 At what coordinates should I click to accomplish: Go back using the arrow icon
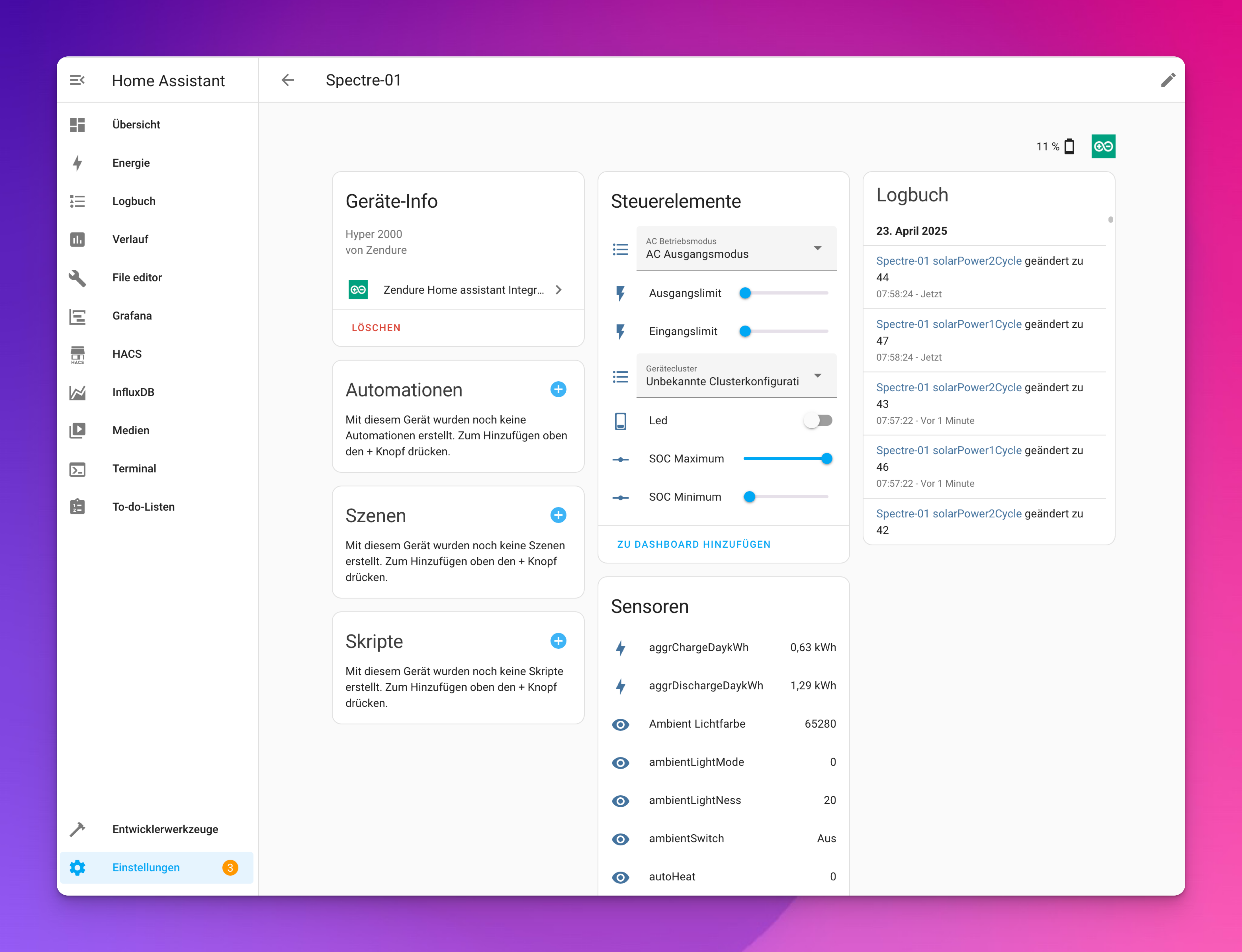click(x=288, y=80)
